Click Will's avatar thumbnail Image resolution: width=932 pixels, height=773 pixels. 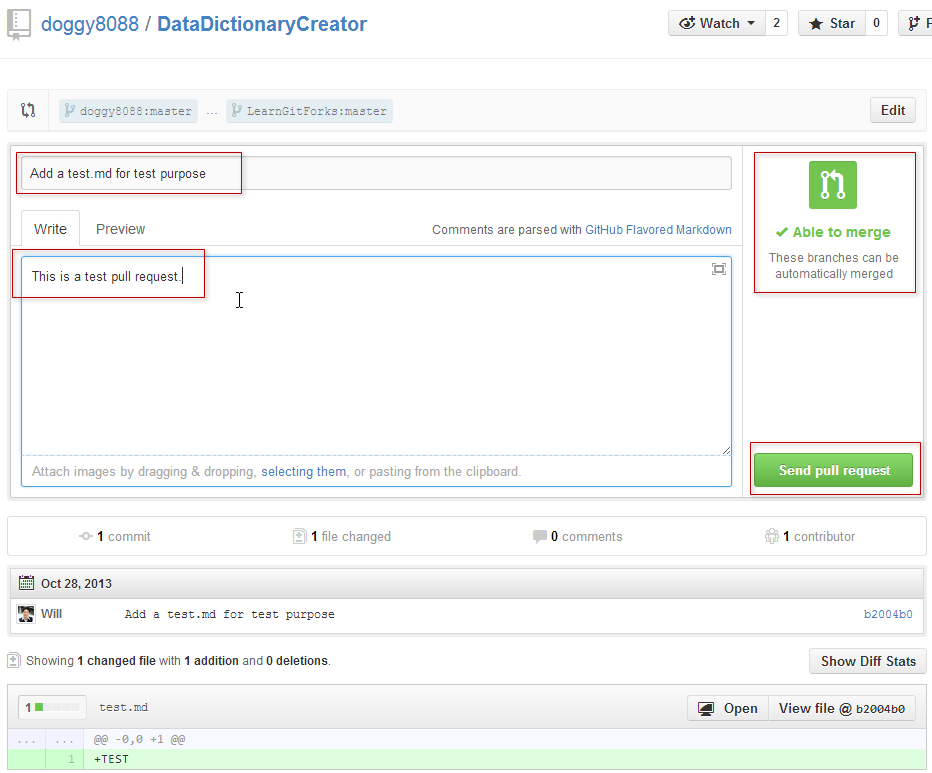[26, 614]
